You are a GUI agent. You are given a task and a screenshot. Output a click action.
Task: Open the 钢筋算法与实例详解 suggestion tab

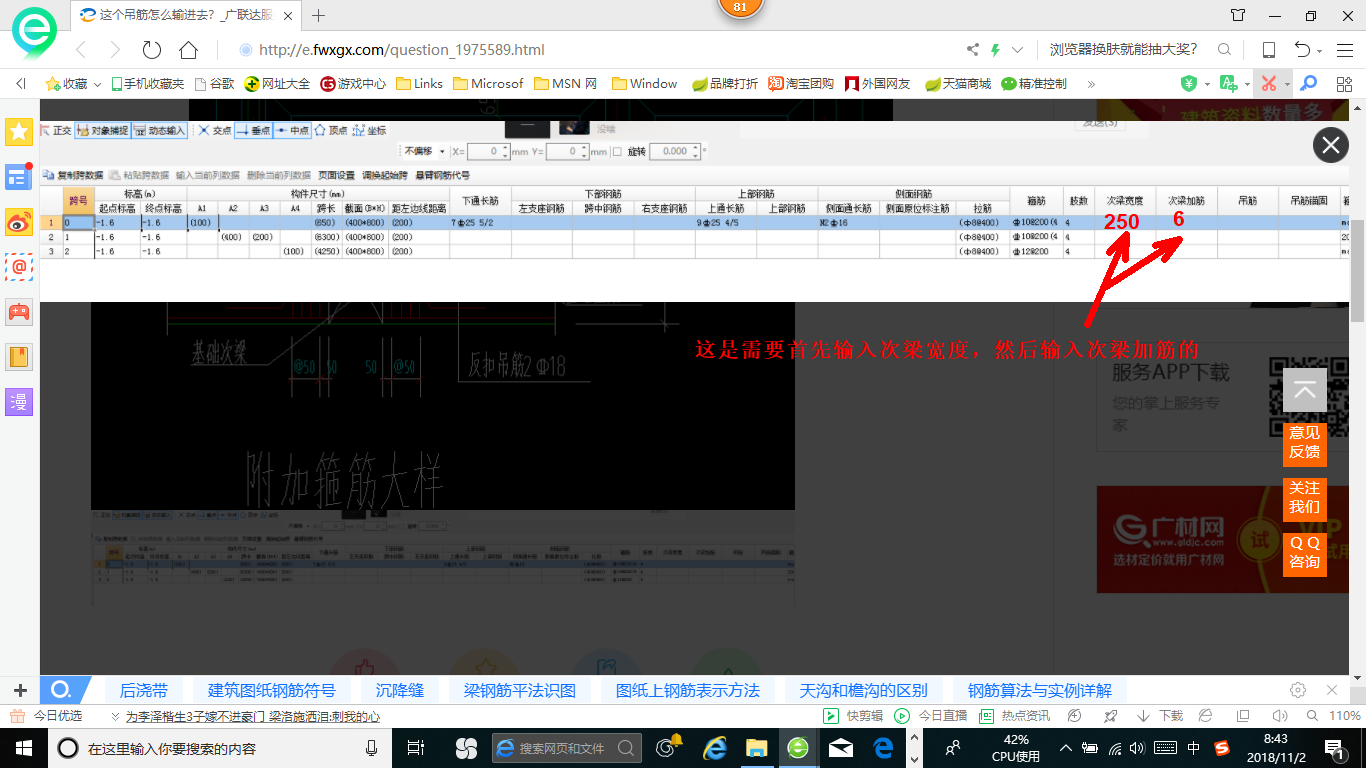1039,690
